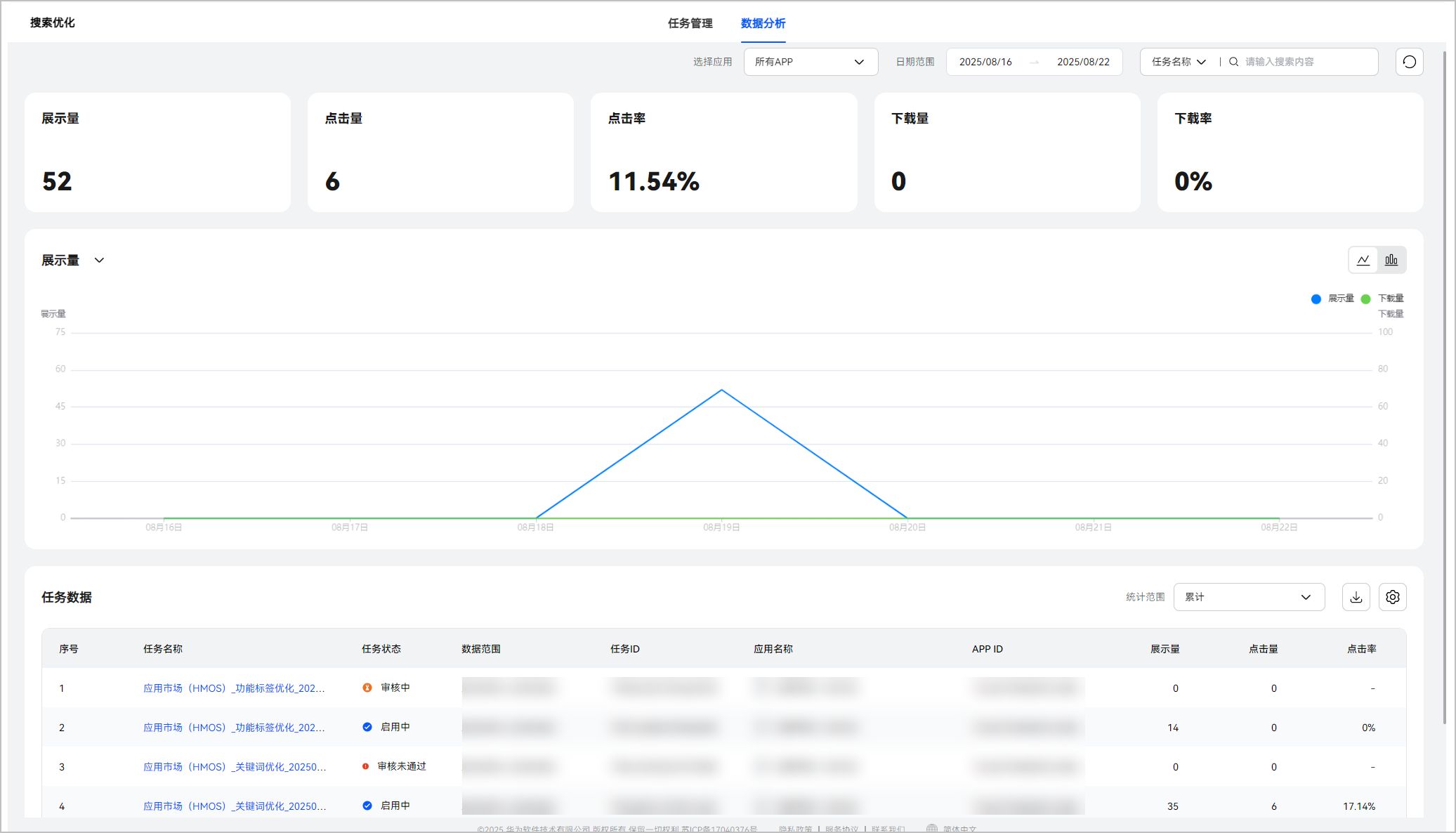Toggle the blue 展示量 legend series
The height and width of the screenshot is (833, 1456).
pos(1332,299)
